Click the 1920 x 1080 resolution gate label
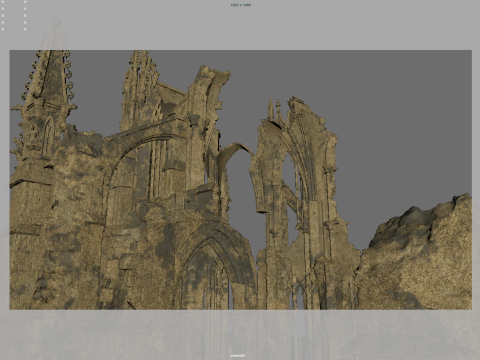The width and height of the screenshot is (480, 360). [240, 5]
